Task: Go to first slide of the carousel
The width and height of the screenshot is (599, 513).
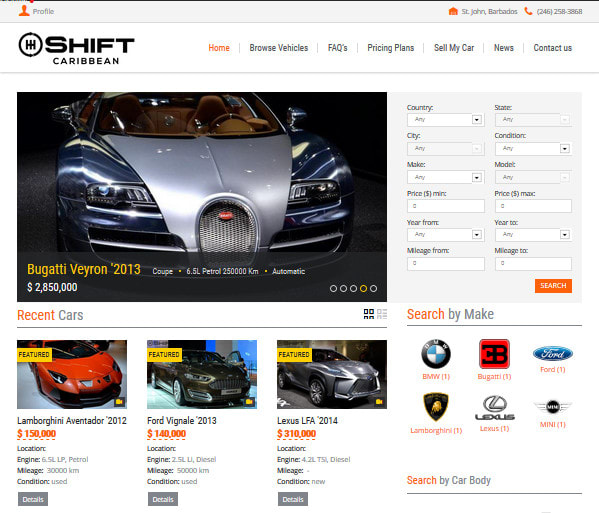Action: tap(333, 289)
